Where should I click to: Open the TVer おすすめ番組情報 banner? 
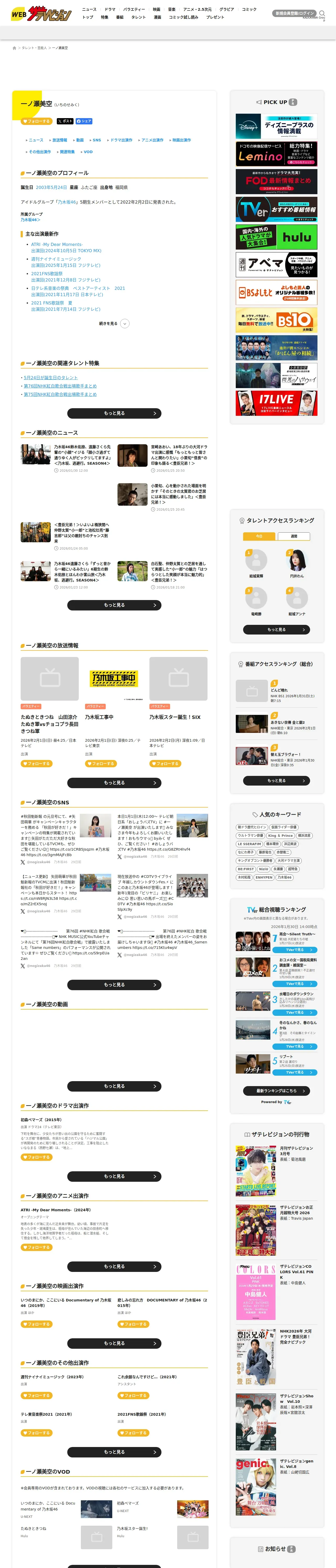point(276,209)
